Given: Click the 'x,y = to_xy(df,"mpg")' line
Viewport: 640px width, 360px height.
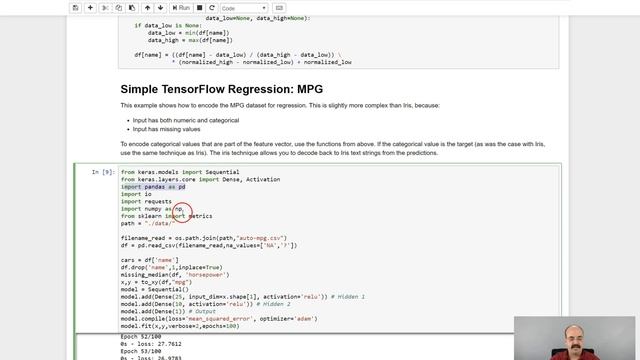Looking at the screenshot, I should pyautogui.click(x=156, y=282).
